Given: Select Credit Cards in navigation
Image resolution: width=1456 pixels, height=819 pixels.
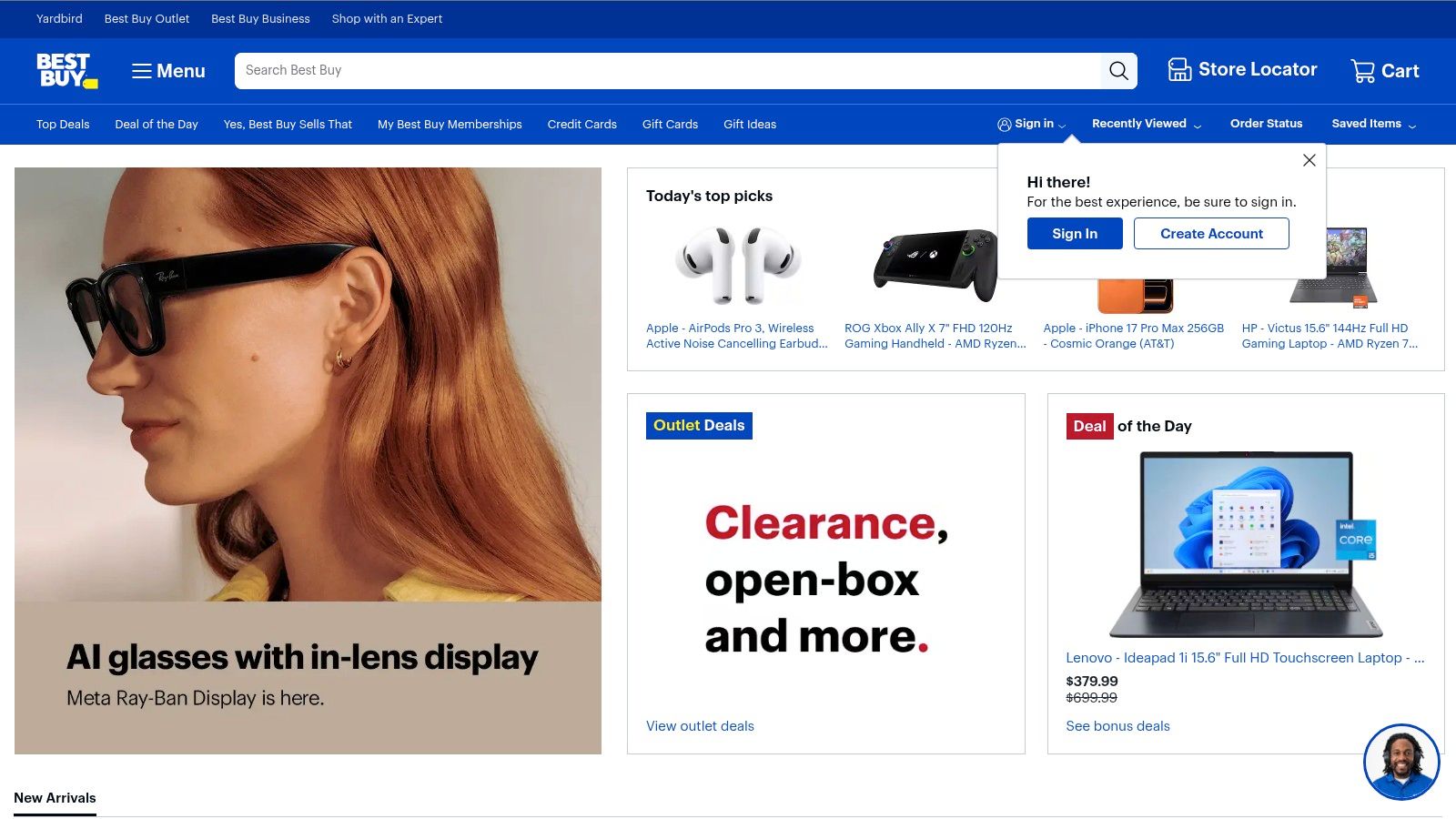Looking at the screenshot, I should pos(582,125).
